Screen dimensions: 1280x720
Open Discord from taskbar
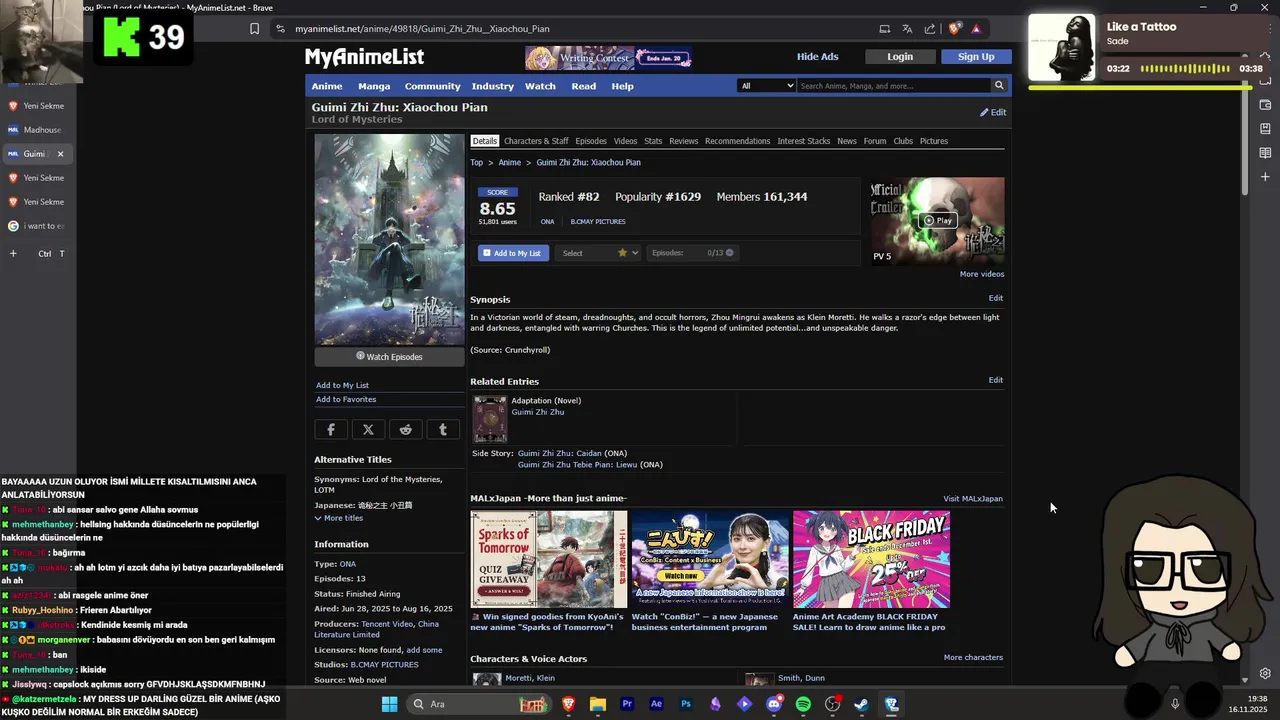[774, 704]
